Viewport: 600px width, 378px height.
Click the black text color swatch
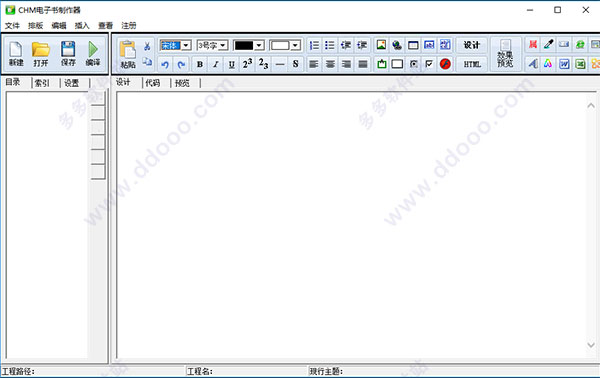[244, 46]
